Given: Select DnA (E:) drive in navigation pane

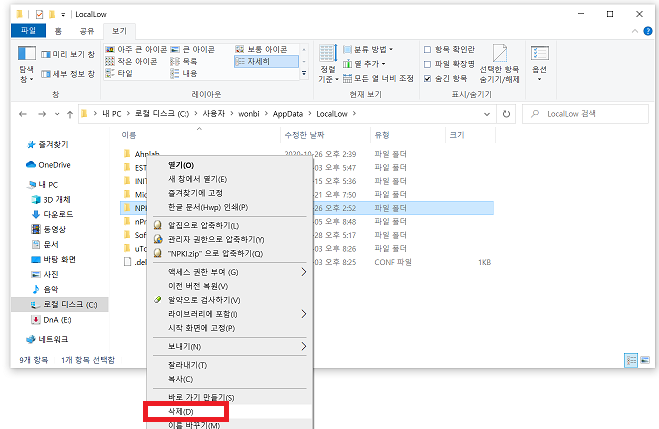Looking at the screenshot, I should [51, 320].
